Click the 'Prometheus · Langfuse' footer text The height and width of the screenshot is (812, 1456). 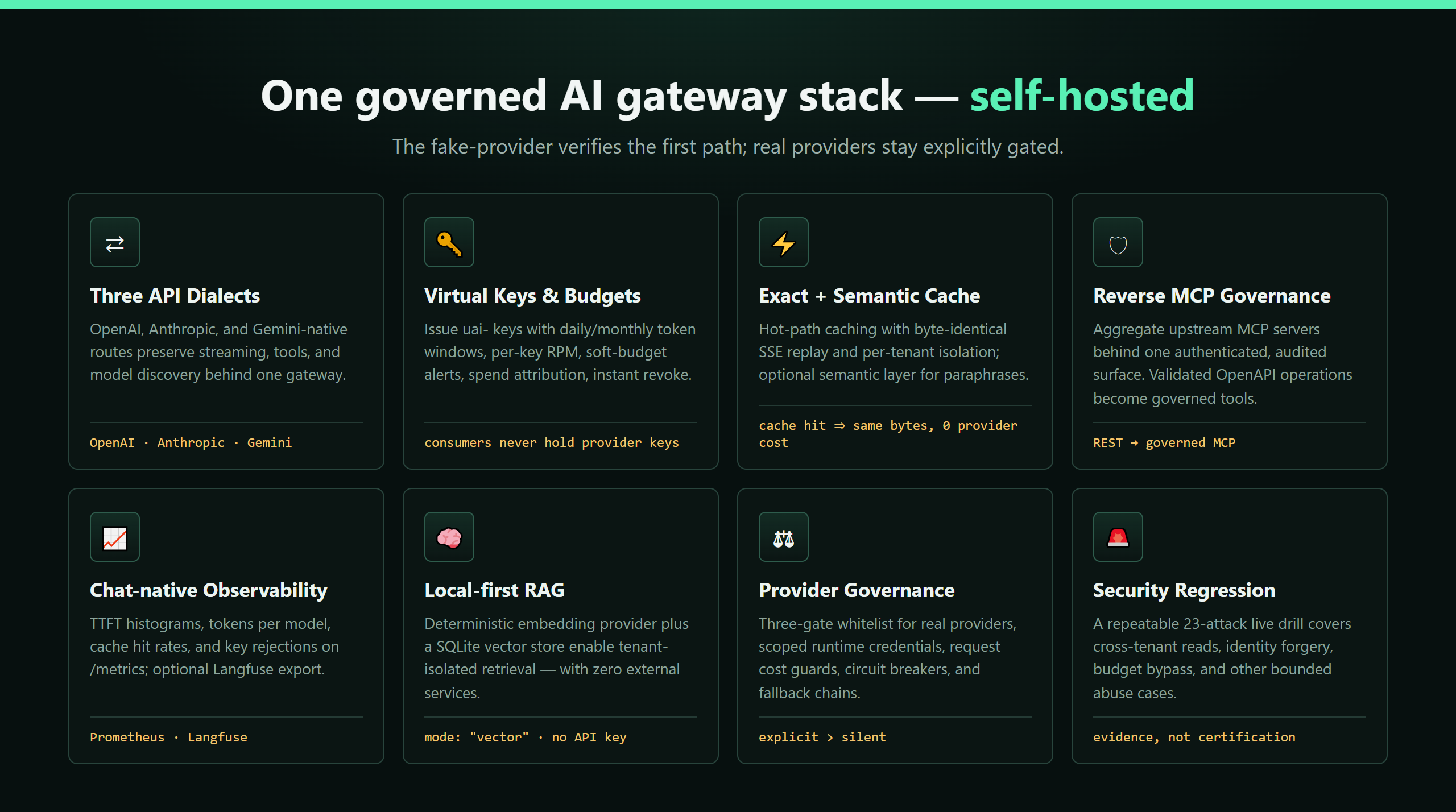click(168, 737)
